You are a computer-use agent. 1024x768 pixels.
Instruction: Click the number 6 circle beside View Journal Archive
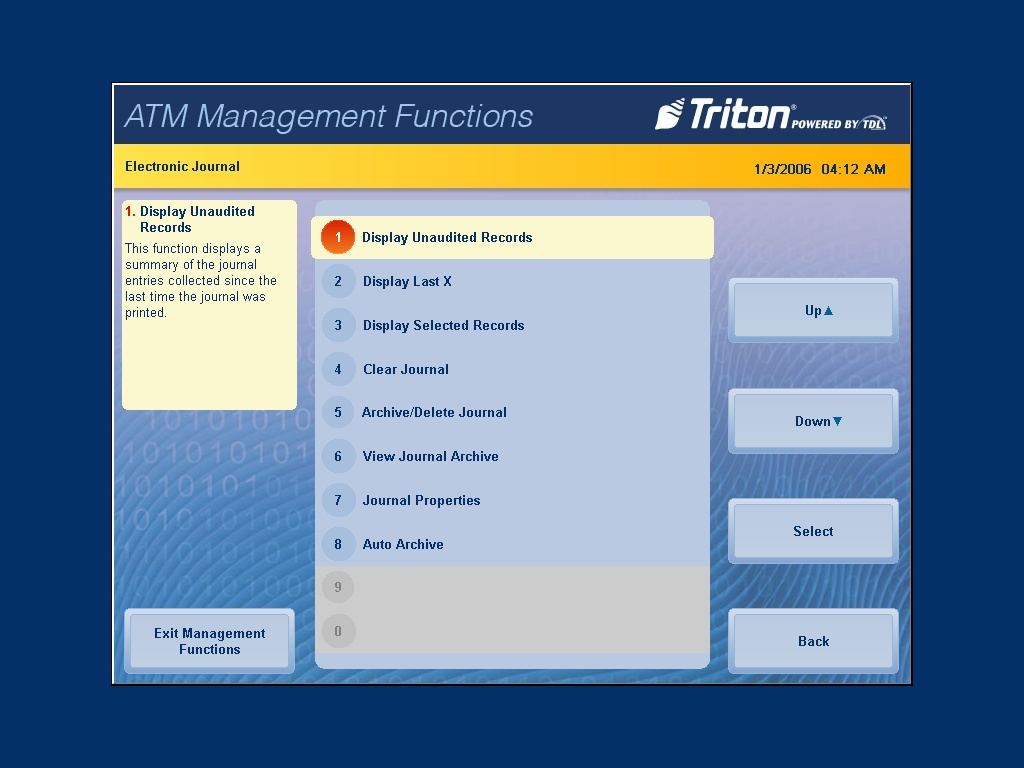pyautogui.click(x=338, y=456)
